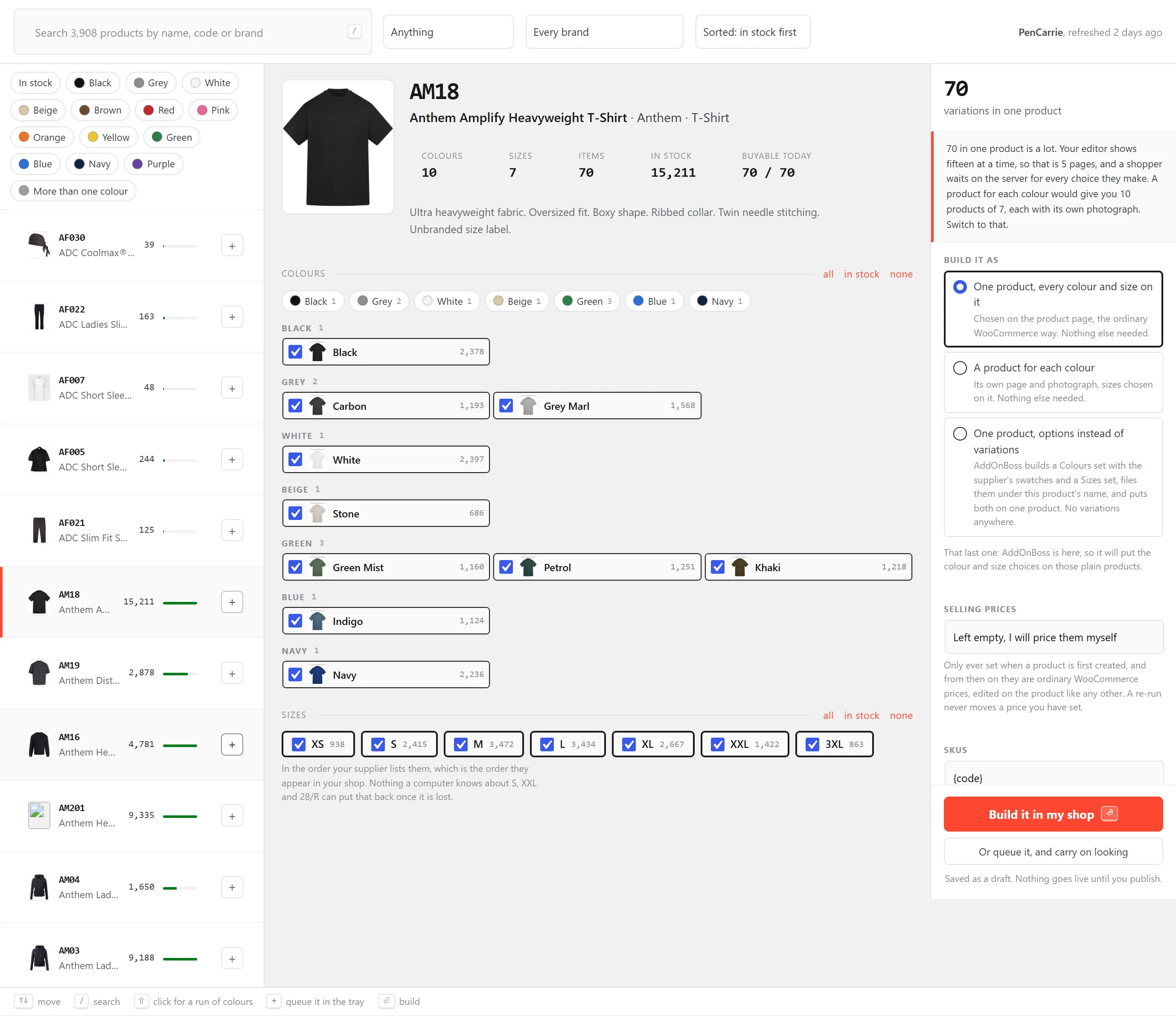The height and width of the screenshot is (1016, 1176).
Task: Select only in stock colours link
Action: click(x=861, y=274)
